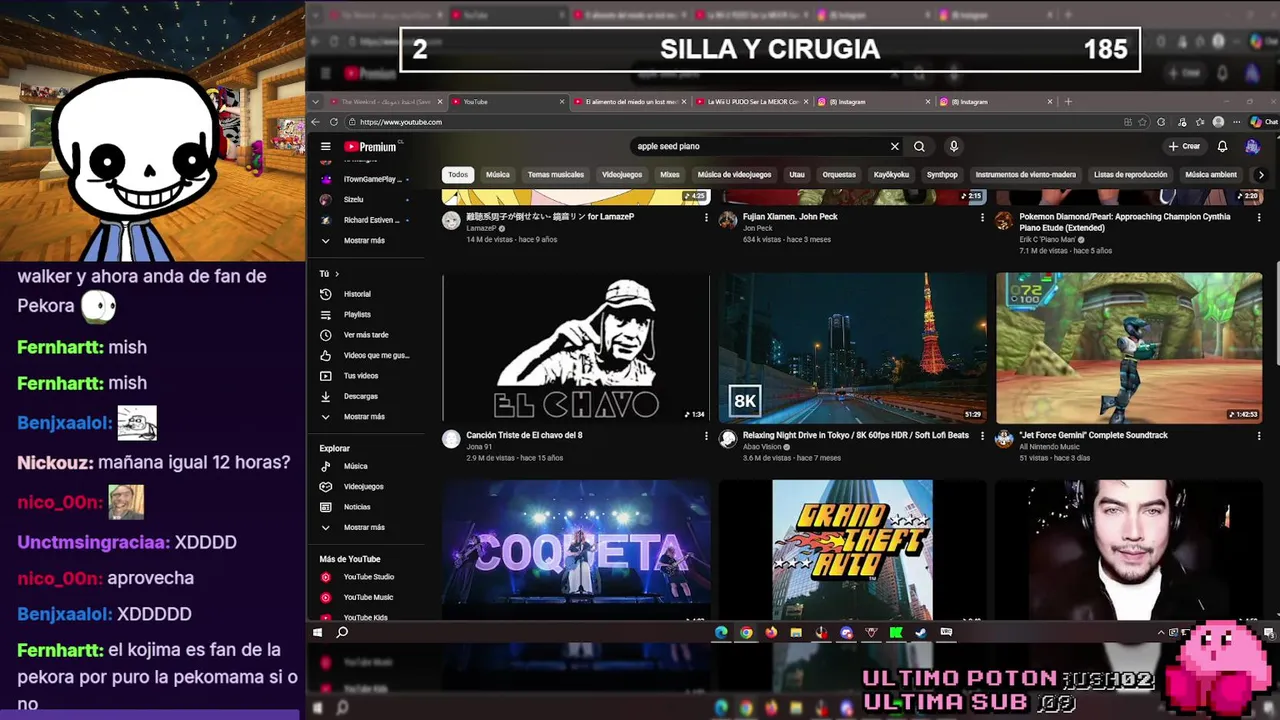
Task: Open the YouTube hamburger guide menu
Action: (325, 146)
